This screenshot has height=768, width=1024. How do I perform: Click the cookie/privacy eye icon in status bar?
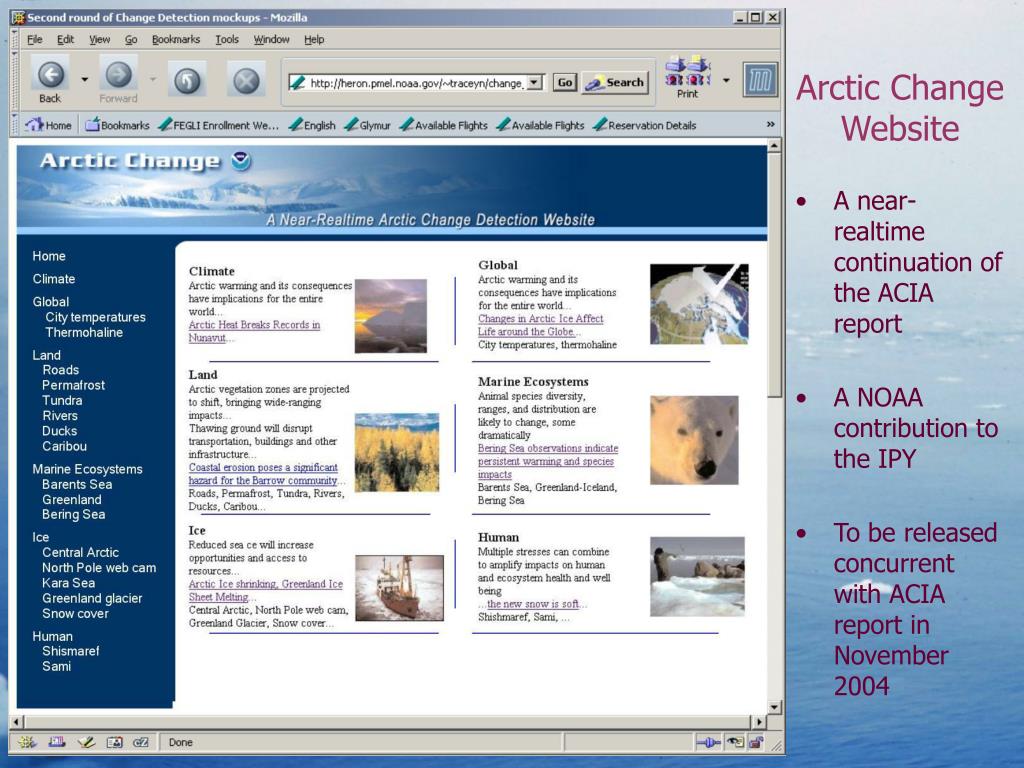point(735,742)
